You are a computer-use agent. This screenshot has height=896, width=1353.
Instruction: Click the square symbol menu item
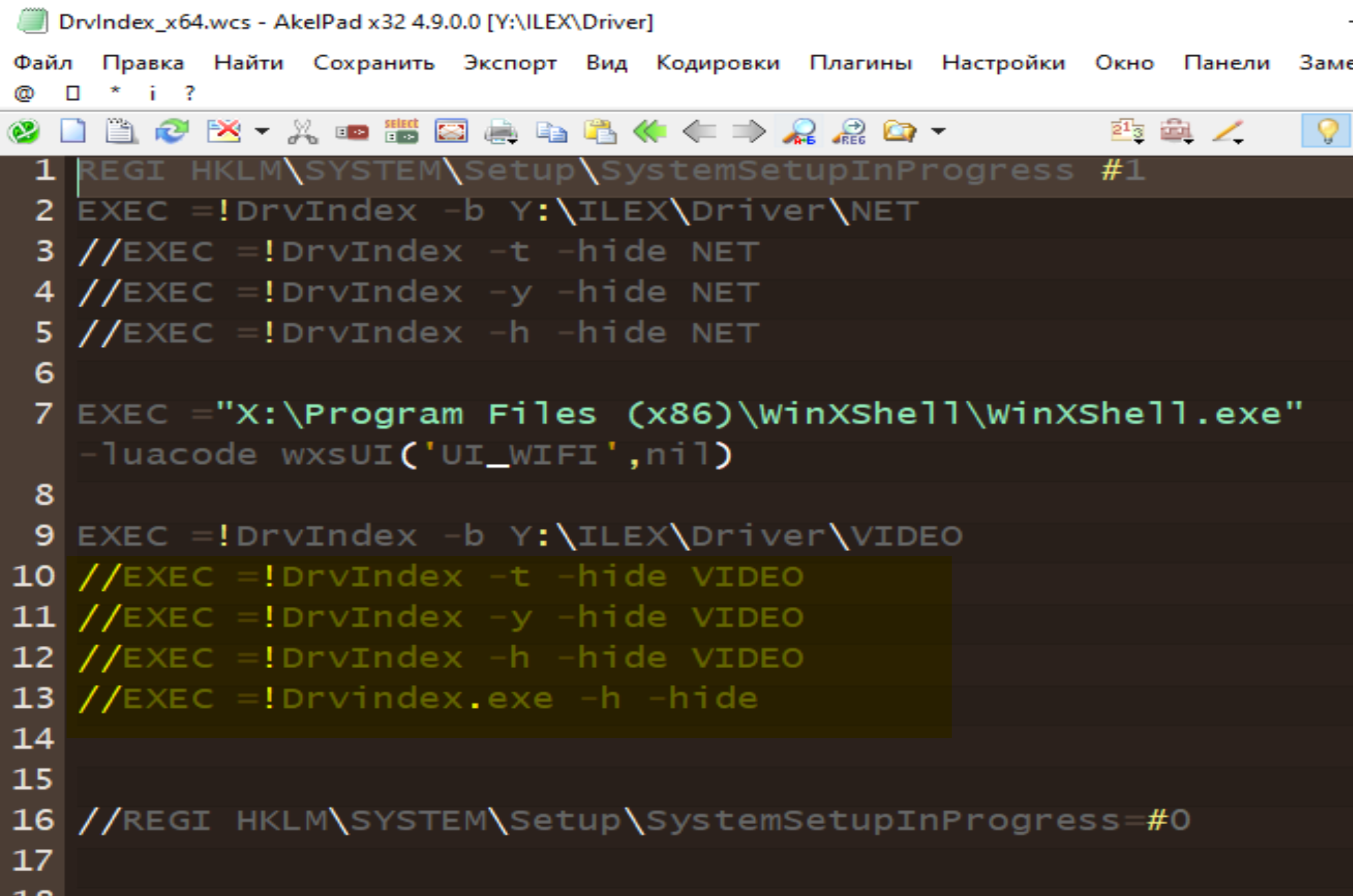(x=73, y=93)
